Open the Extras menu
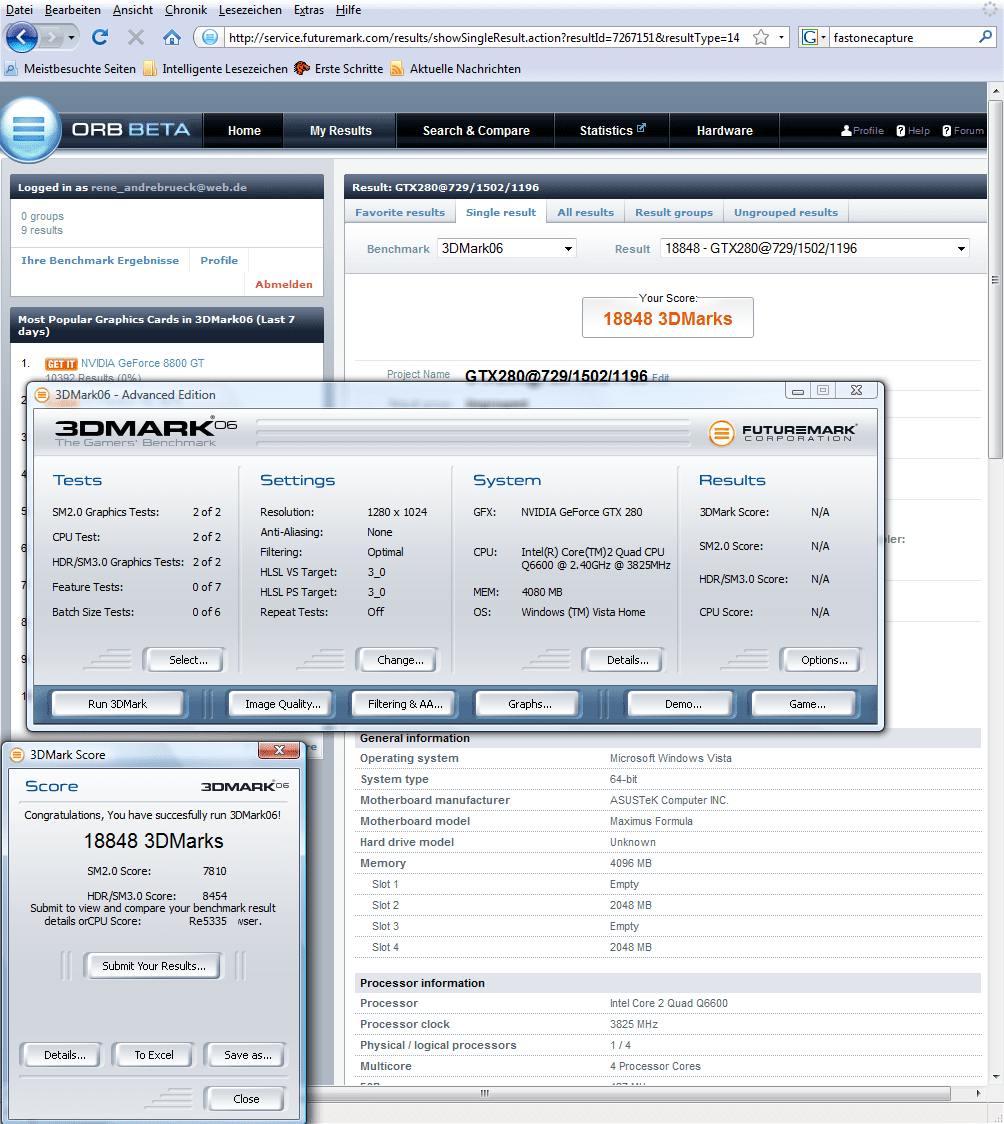1004x1124 pixels. point(309,10)
